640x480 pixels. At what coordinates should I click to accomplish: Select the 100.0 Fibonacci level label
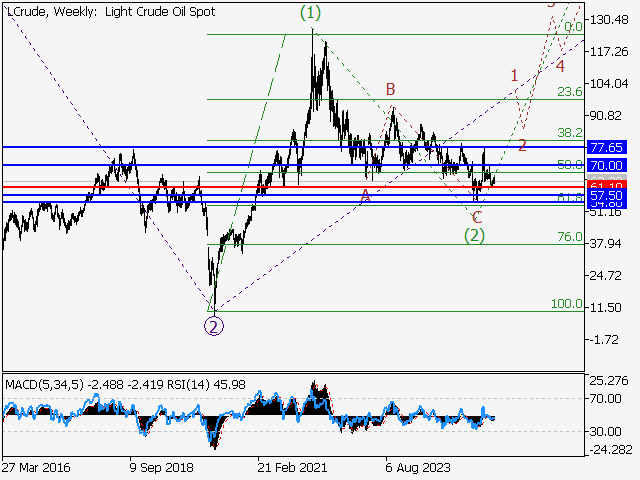567,304
